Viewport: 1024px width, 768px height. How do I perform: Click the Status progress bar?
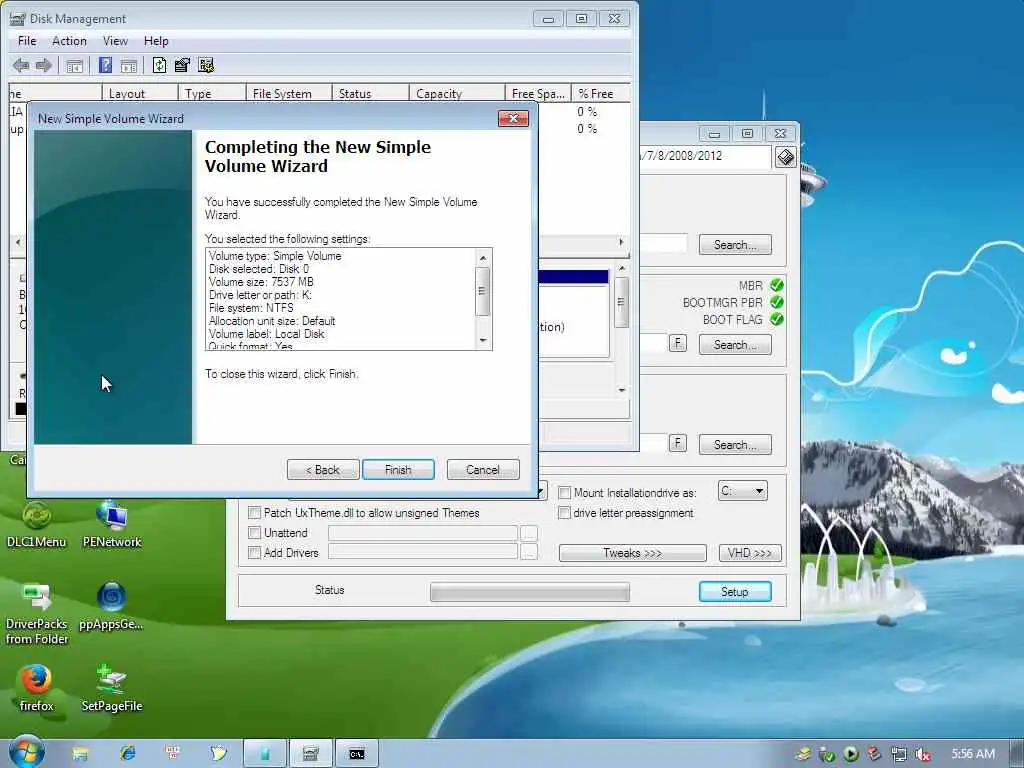pyautogui.click(x=530, y=592)
